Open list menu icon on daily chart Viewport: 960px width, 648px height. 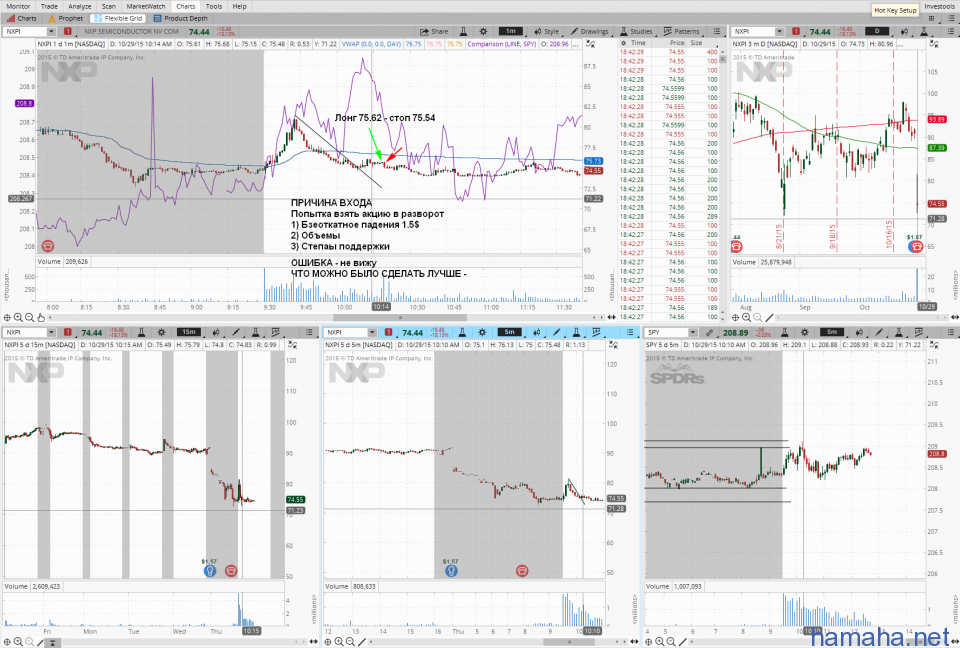tap(951, 31)
